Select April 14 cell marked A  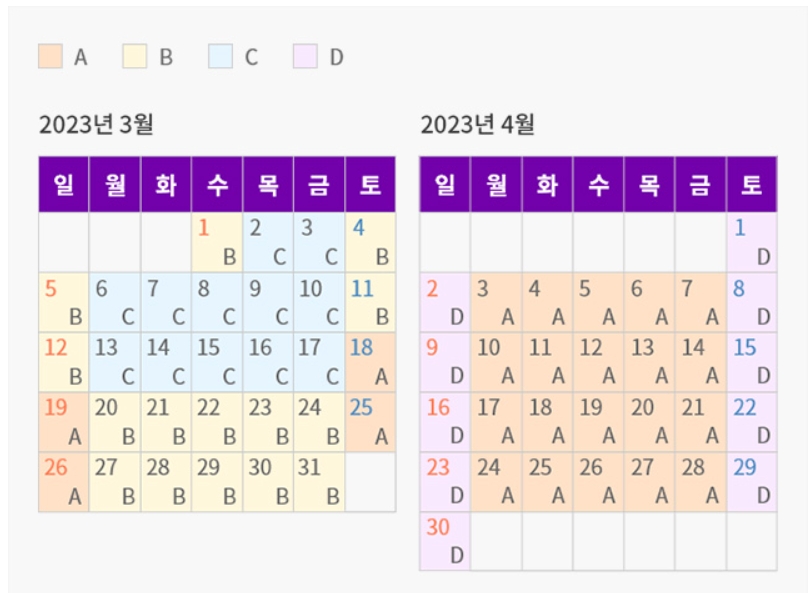(x=701, y=362)
